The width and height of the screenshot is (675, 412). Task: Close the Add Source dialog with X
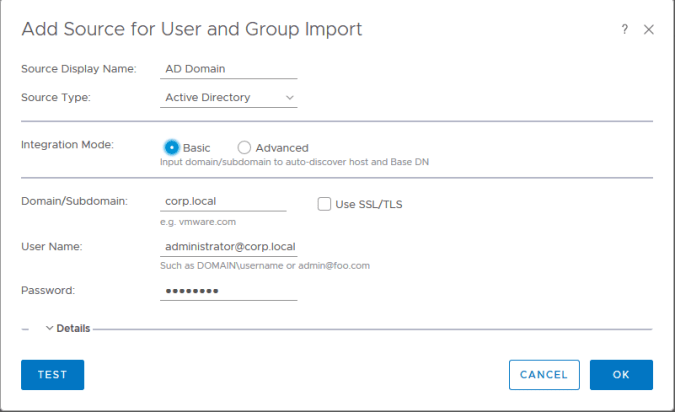[x=648, y=30]
